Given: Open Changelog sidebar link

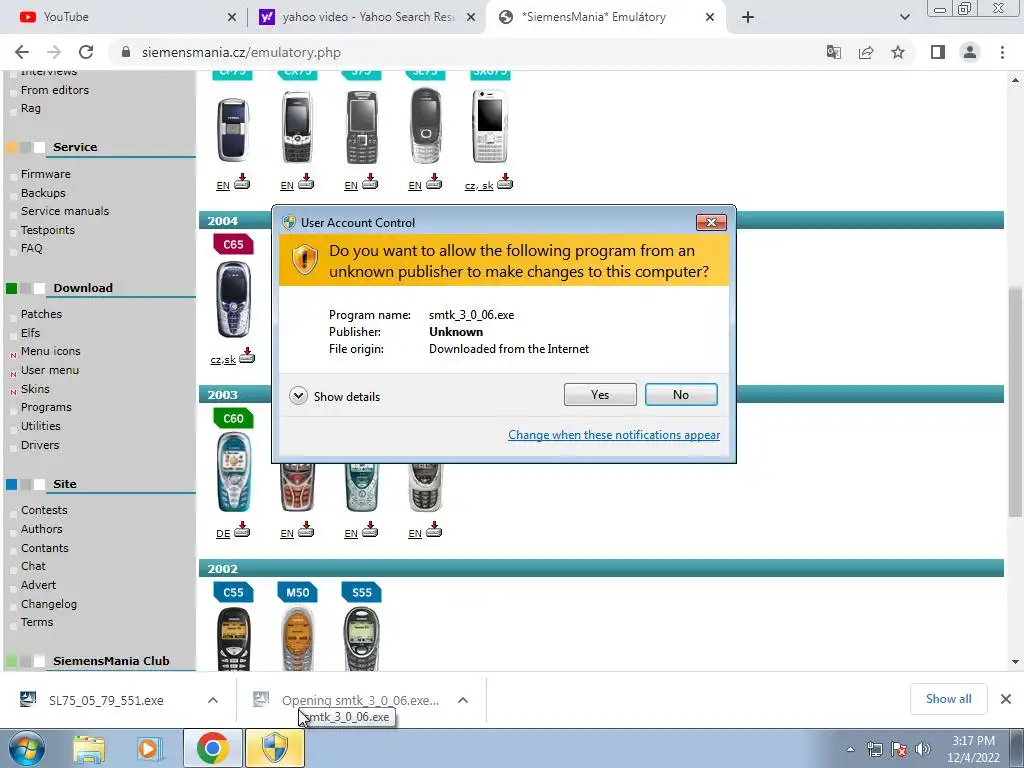Looking at the screenshot, I should [x=49, y=604].
